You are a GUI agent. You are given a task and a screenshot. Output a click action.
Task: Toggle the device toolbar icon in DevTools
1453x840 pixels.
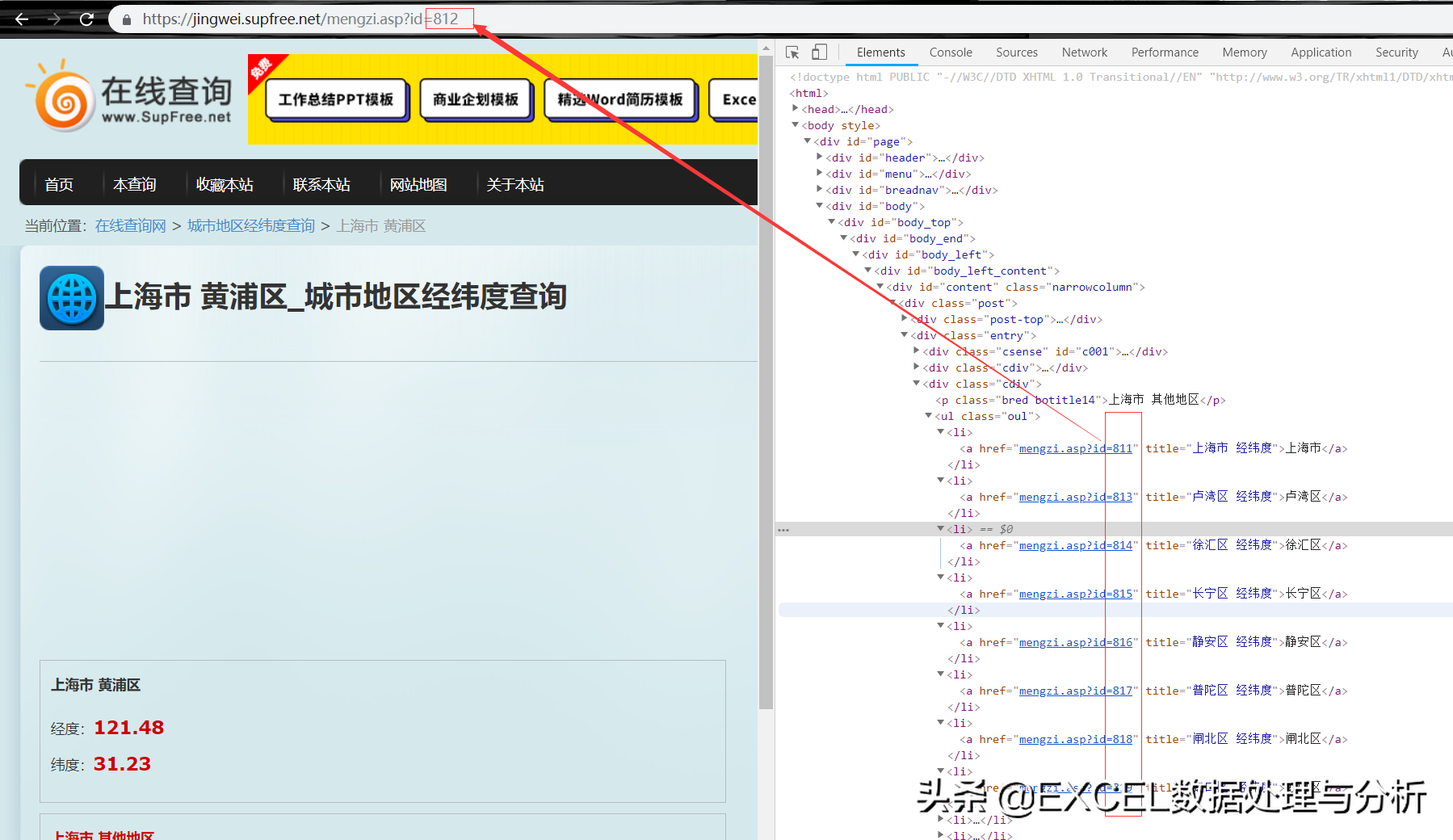[x=819, y=52]
